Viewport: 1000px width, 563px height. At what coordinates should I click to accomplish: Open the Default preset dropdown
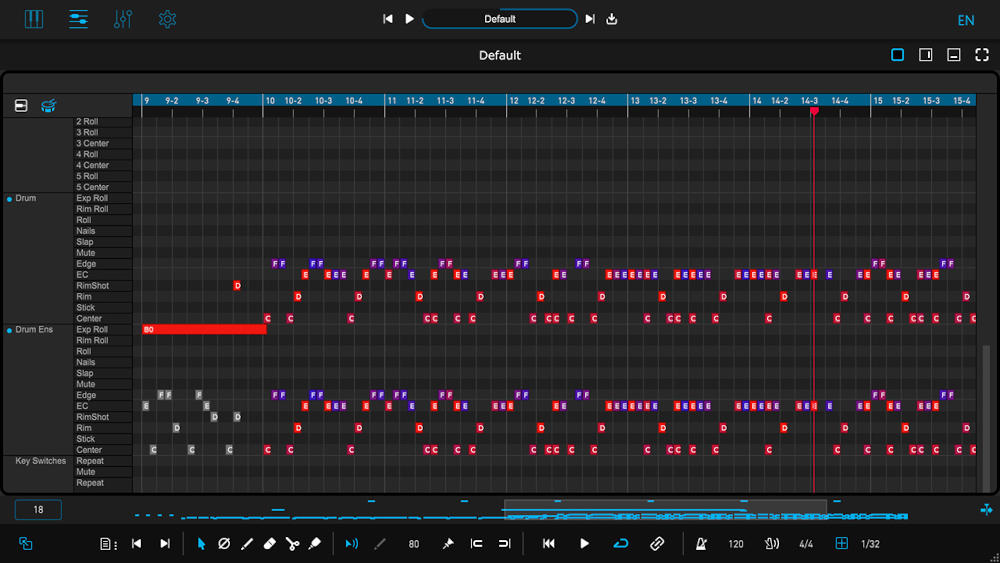pos(500,19)
